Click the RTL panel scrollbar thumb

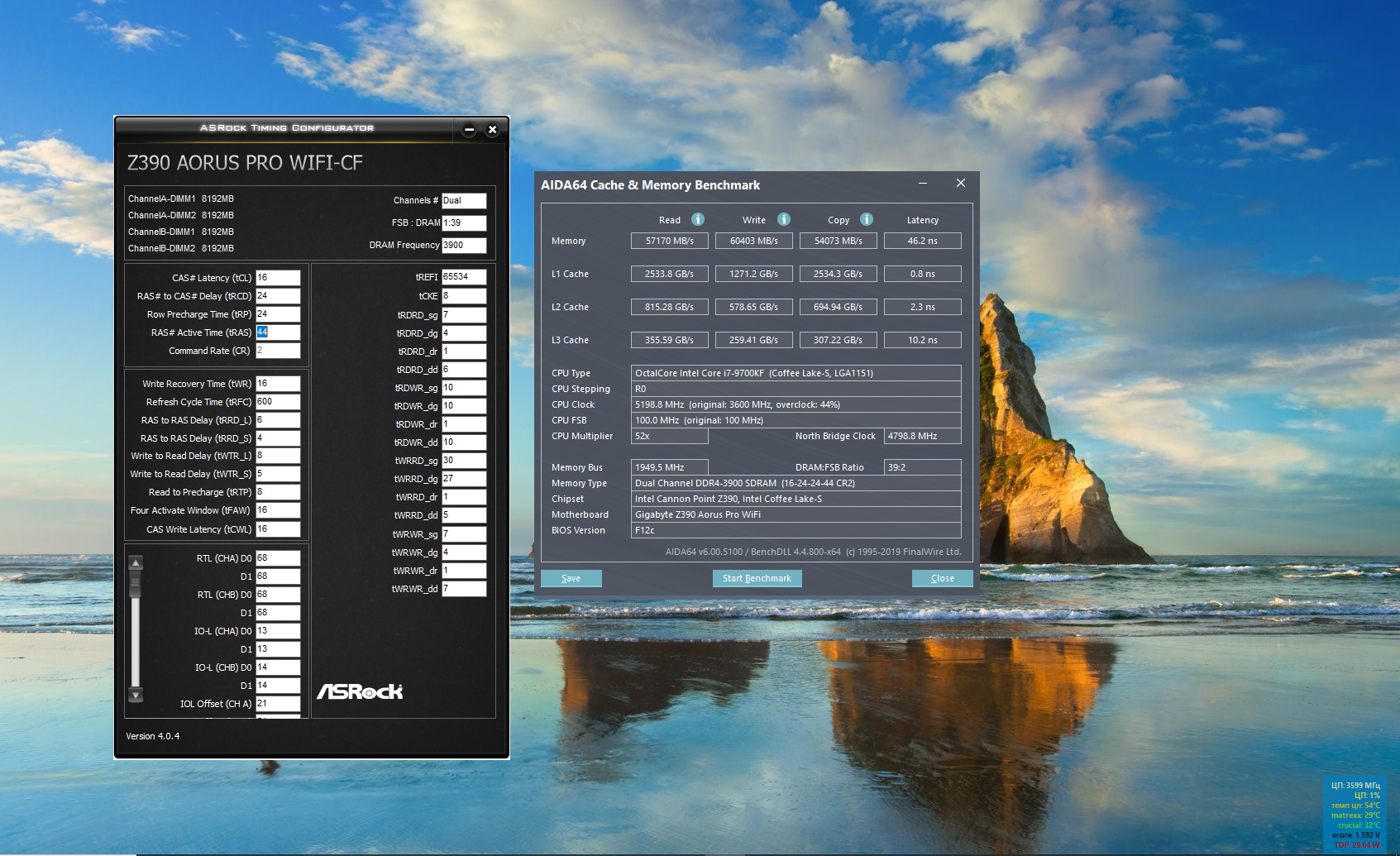pyautogui.click(x=136, y=585)
